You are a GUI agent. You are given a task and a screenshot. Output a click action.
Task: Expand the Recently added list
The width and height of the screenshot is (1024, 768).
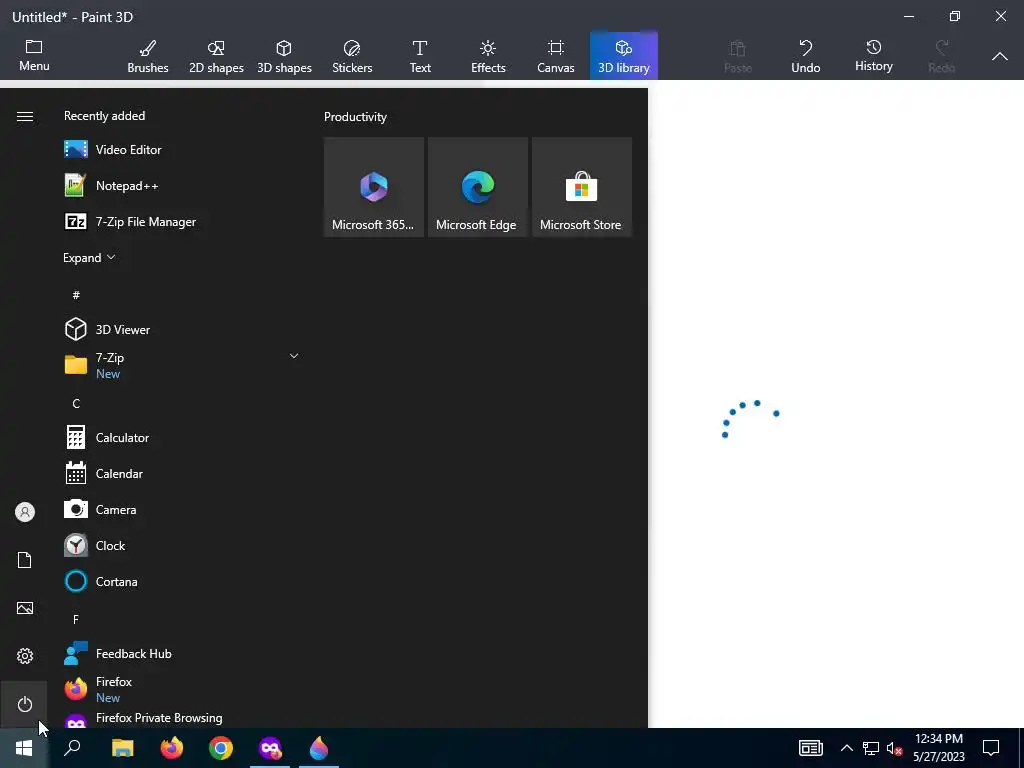(89, 257)
